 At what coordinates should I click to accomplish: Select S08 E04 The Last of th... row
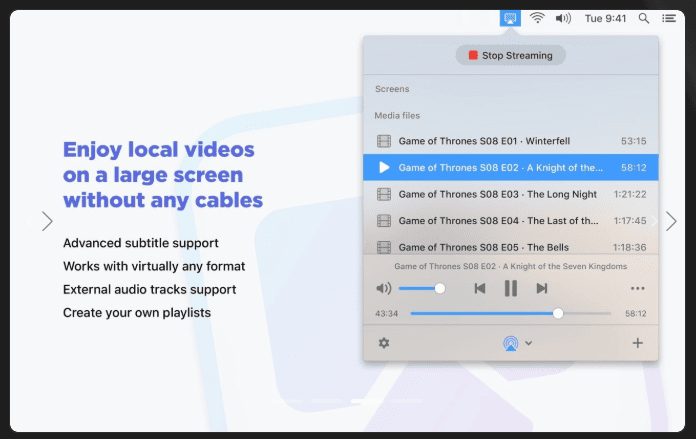[x=510, y=221]
